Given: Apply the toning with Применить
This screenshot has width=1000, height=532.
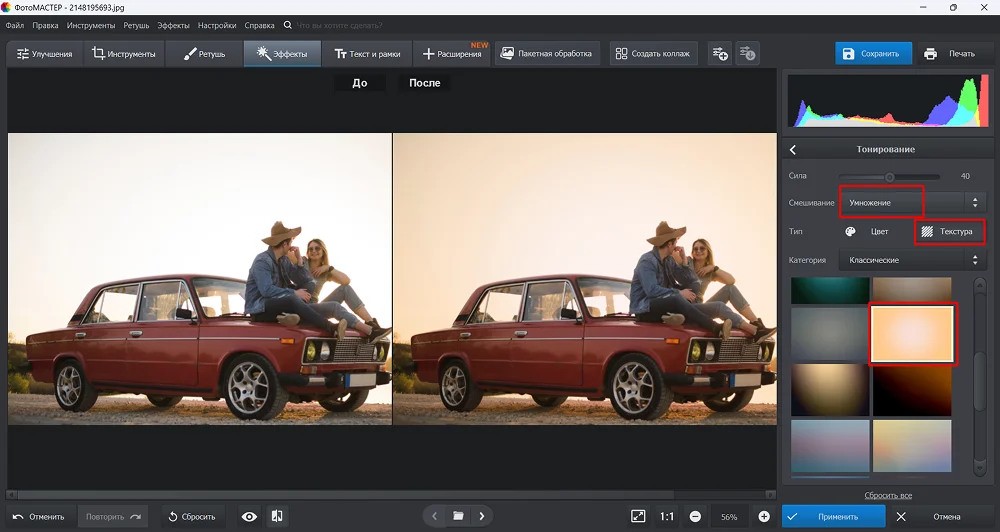Looking at the screenshot, I should [x=834, y=517].
